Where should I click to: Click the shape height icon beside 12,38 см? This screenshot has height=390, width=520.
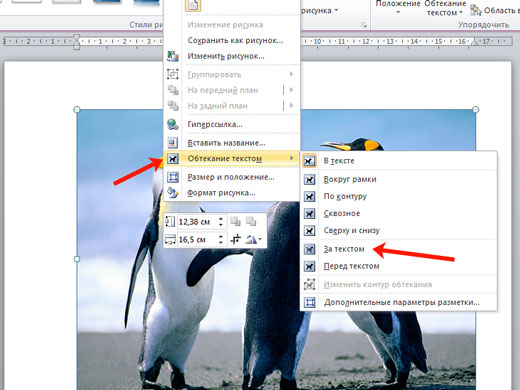[x=170, y=222]
